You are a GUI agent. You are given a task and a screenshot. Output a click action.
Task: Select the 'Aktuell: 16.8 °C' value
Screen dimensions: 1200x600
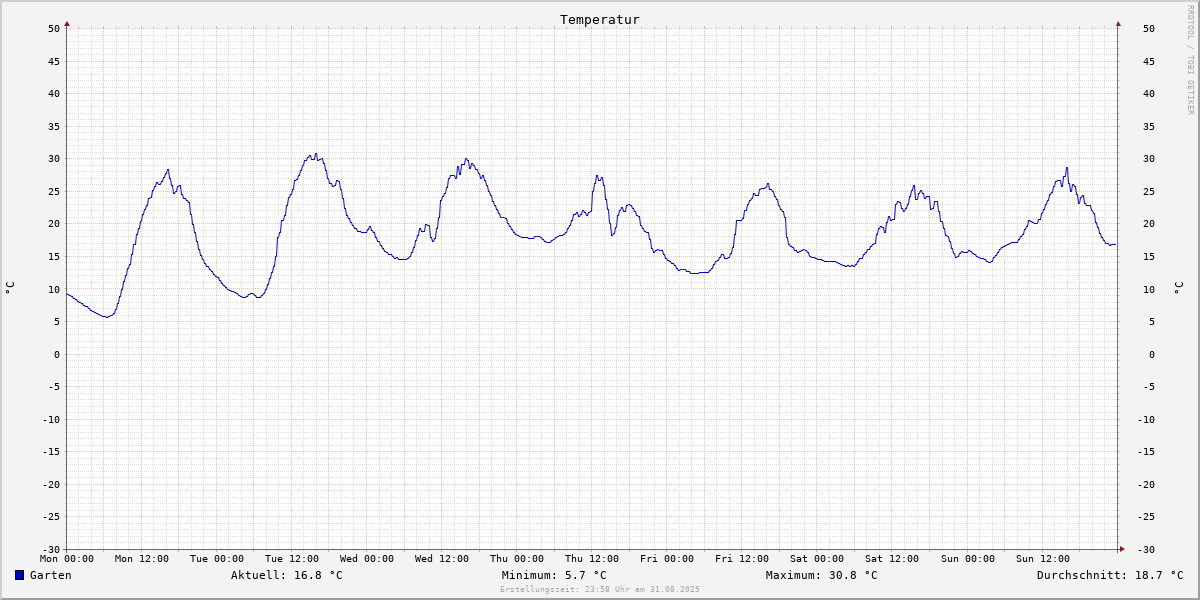(x=287, y=575)
